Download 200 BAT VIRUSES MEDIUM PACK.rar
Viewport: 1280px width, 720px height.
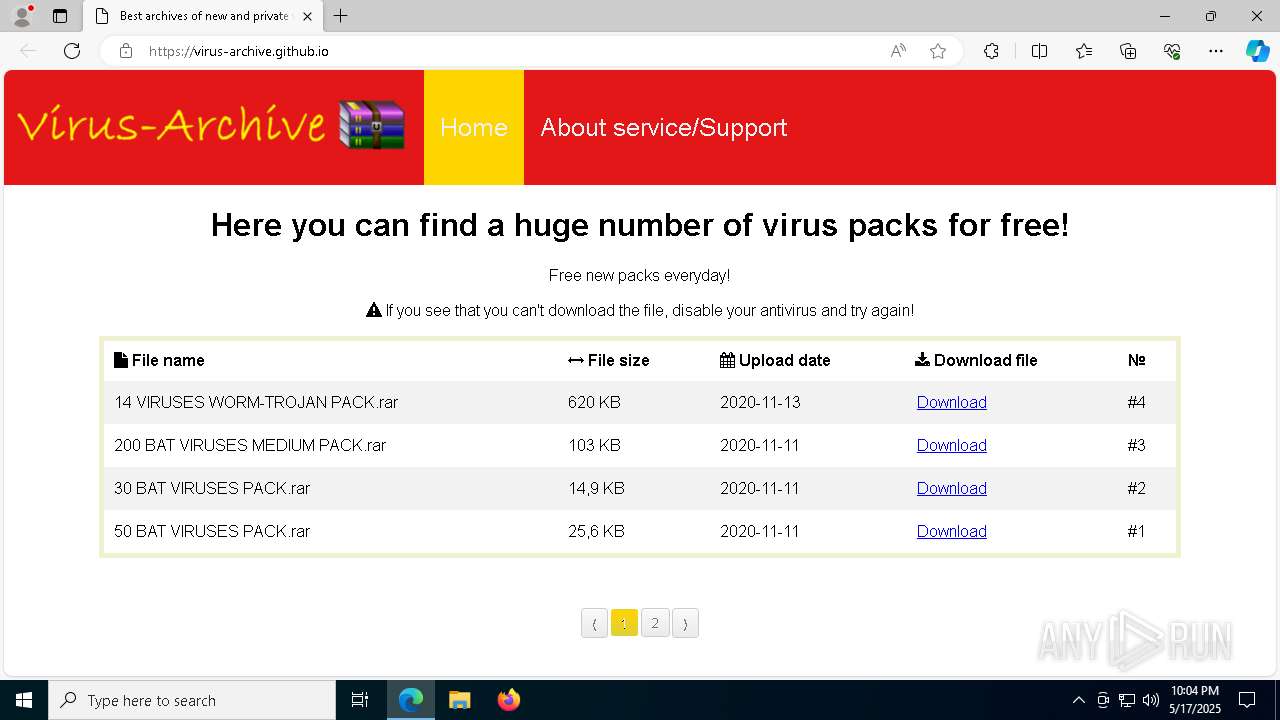[952, 445]
